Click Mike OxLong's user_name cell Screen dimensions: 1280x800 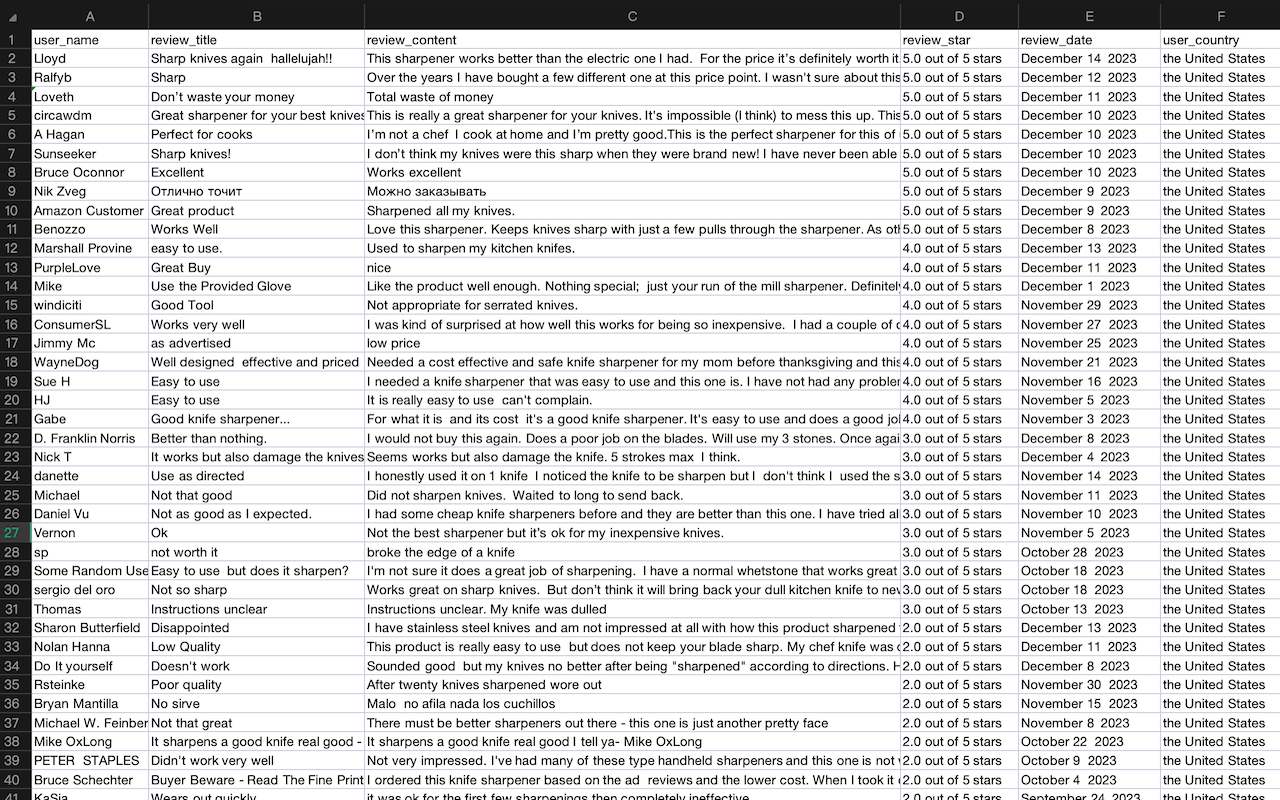pos(89,741)
